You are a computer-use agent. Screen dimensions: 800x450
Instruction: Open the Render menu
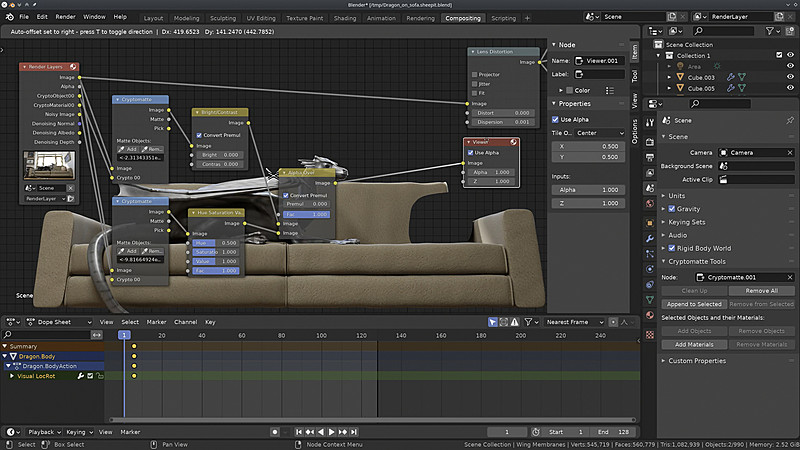tap(65, 17)
